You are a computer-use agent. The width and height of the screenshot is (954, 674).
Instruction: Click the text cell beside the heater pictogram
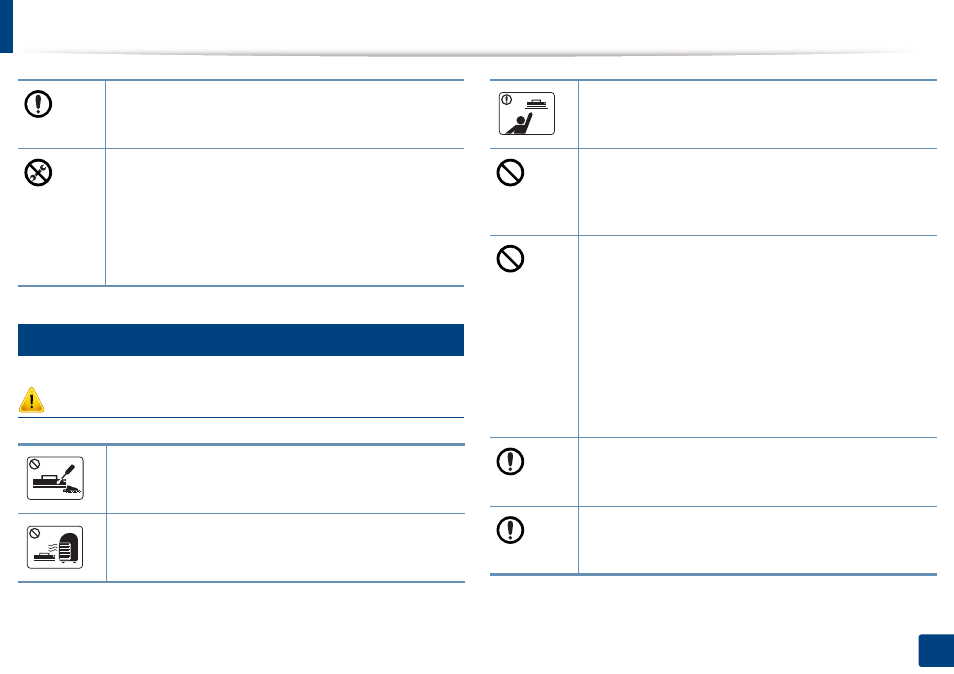285,548
